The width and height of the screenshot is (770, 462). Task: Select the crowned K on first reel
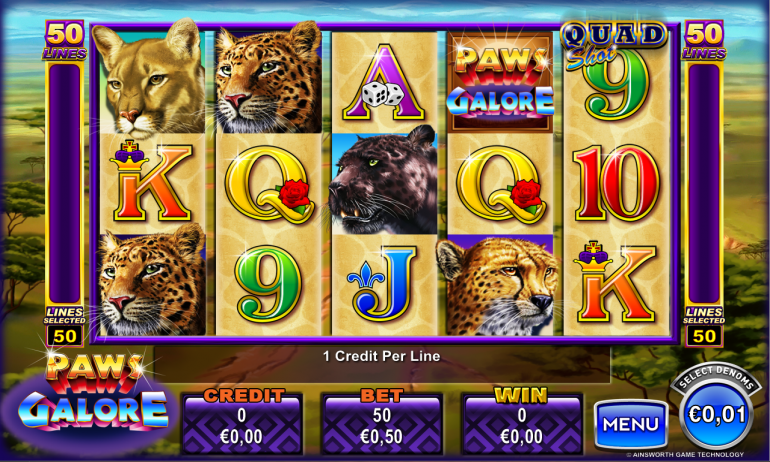point(151,183)
